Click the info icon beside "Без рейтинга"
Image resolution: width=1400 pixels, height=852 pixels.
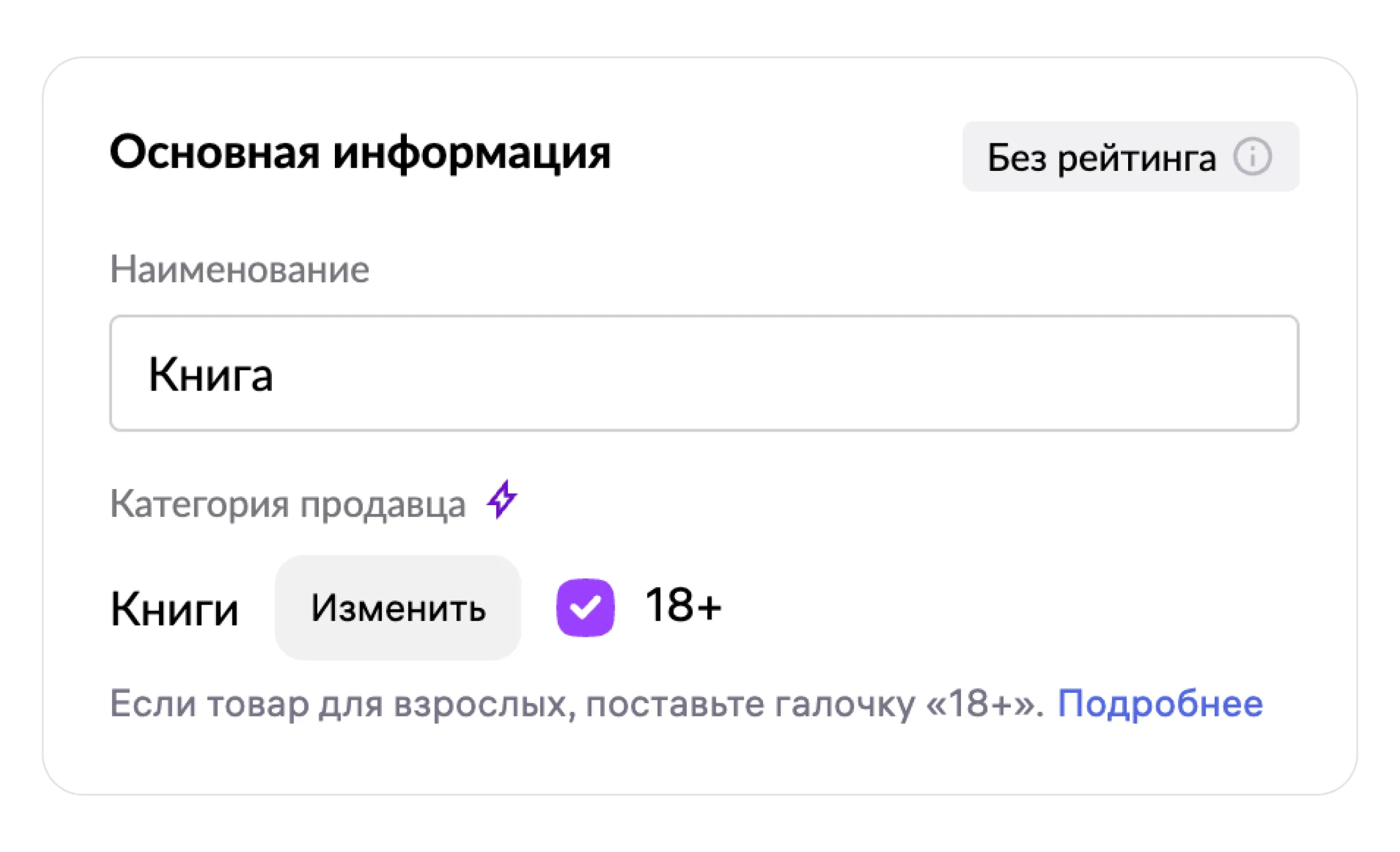tap(1252, 156)
